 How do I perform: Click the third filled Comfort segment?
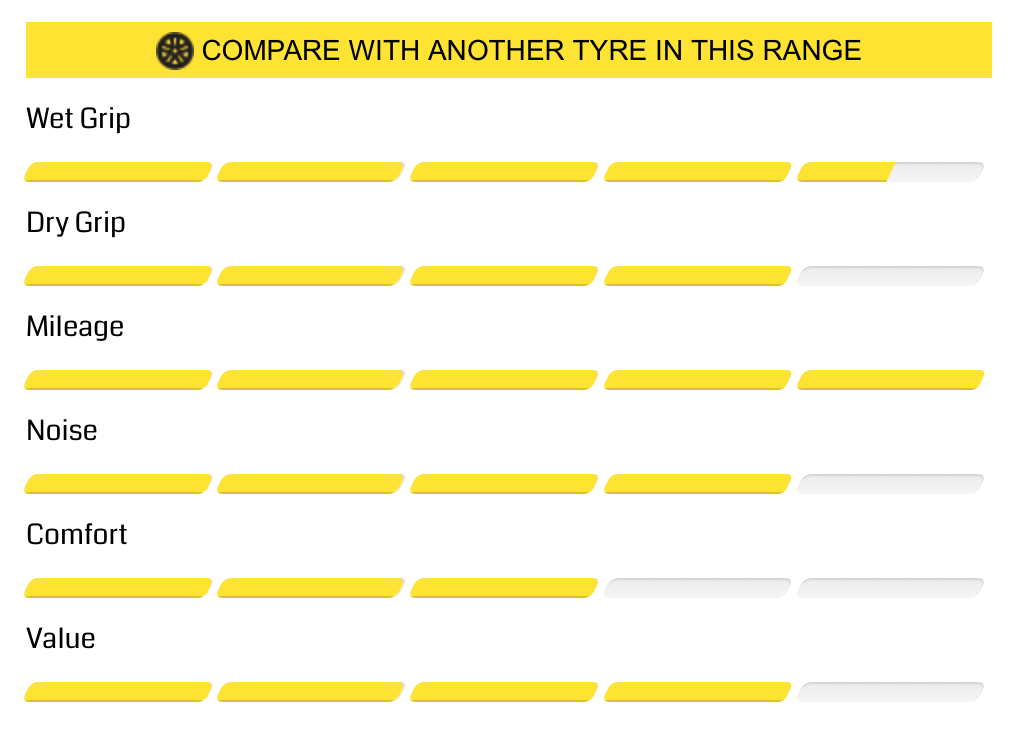point(504,588)
